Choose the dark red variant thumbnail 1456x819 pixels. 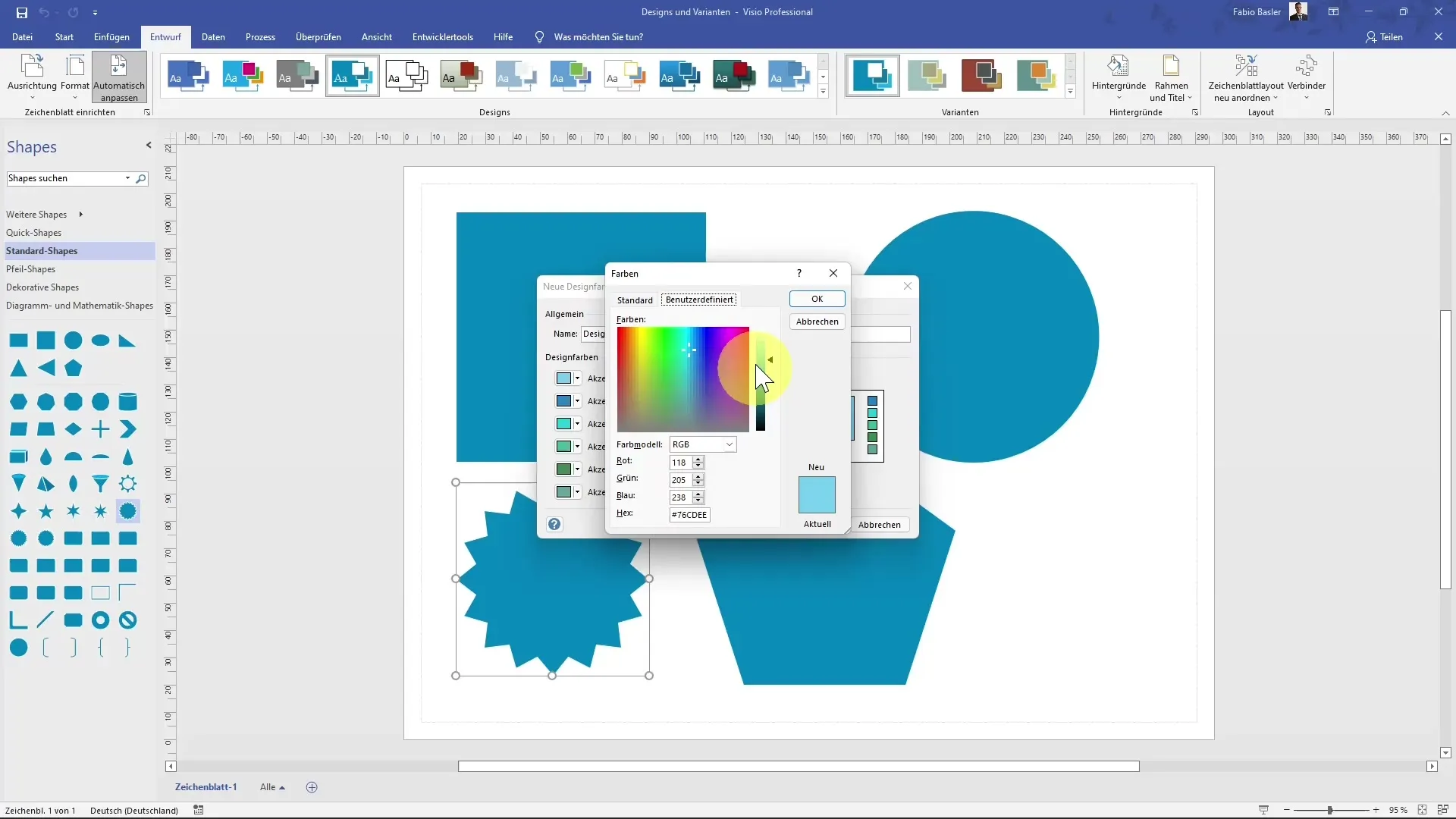[x=982, y=76]
